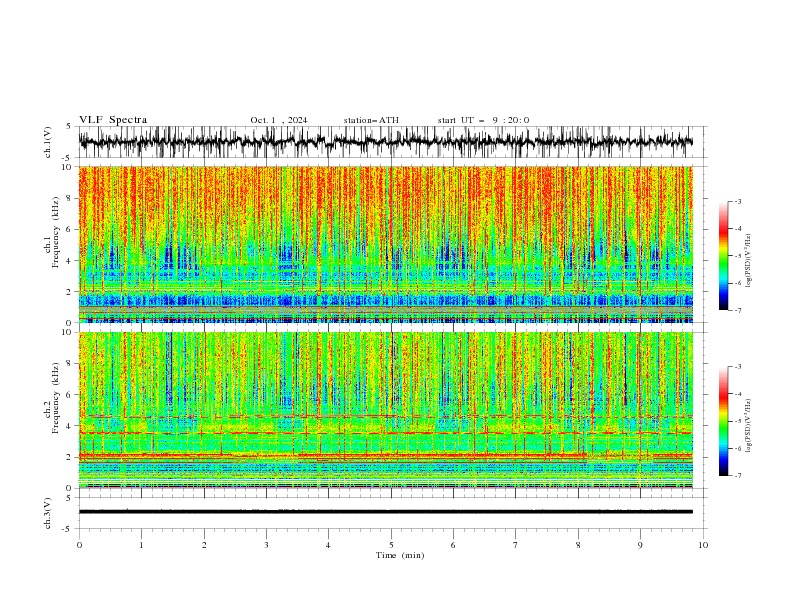792x612 pixels.
Task: Click the "Time (min)" x-axis label
Action: pos(400,555)
